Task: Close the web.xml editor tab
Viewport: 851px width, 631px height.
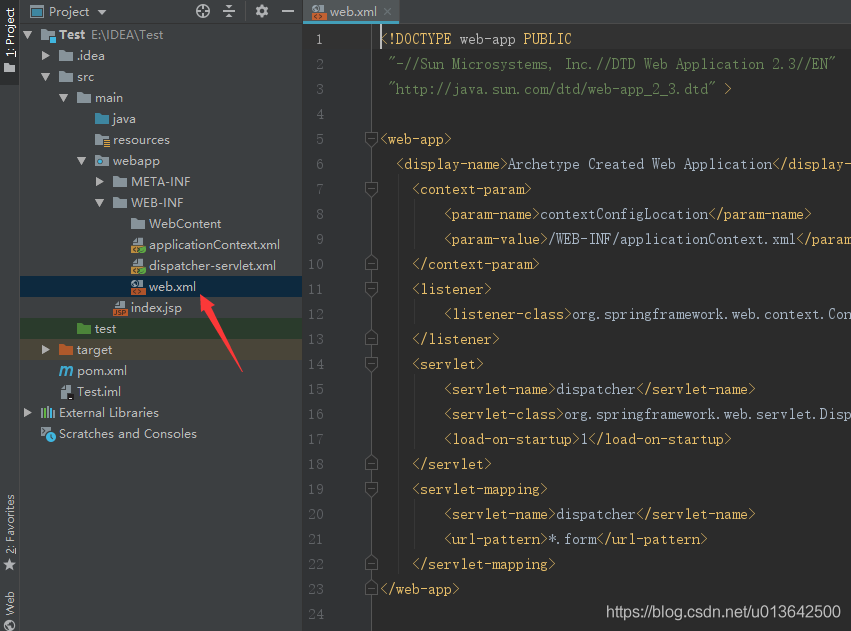Action: [x=388, y=12]
